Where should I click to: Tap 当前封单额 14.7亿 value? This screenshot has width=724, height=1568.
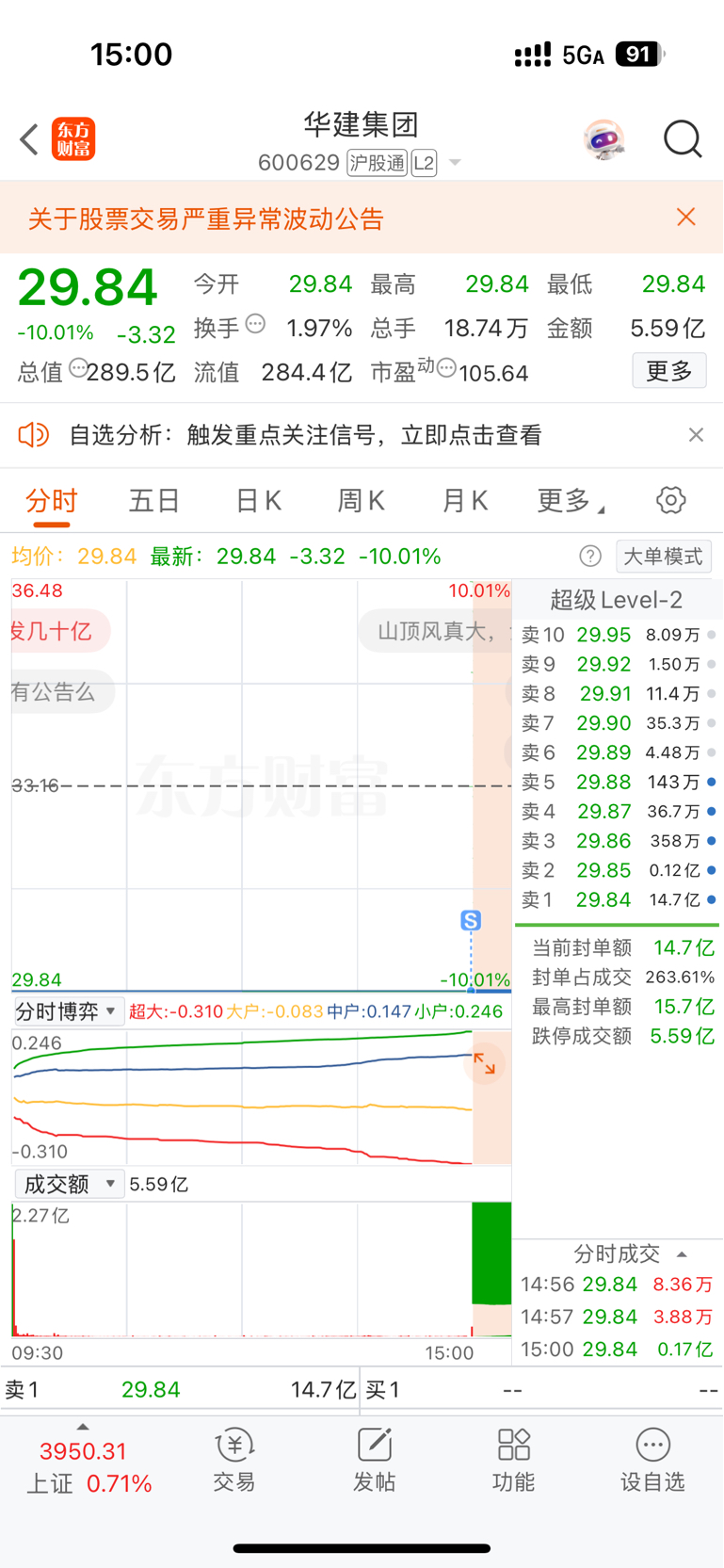click(x=684, y=947)
